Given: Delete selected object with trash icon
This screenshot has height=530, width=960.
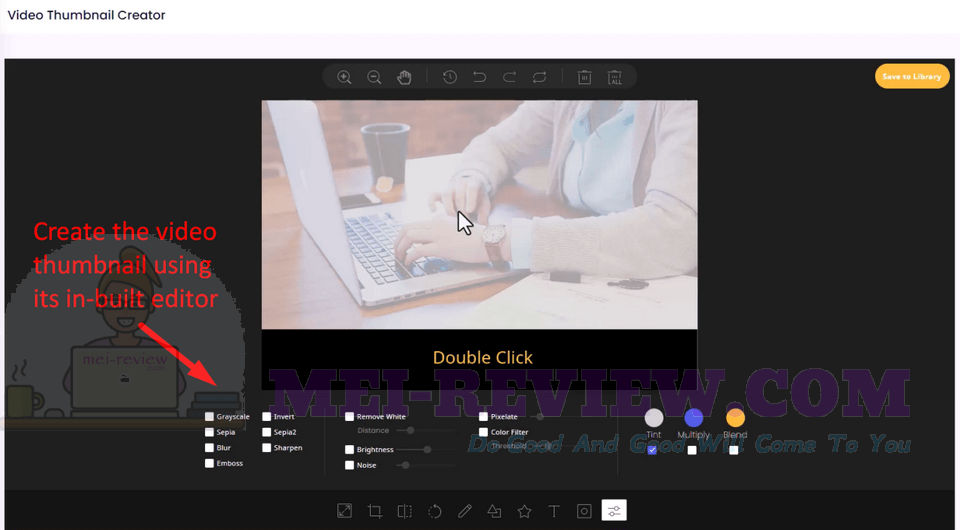Looking at the screenshot, I should pyautogui.click(x=585, y=77).
